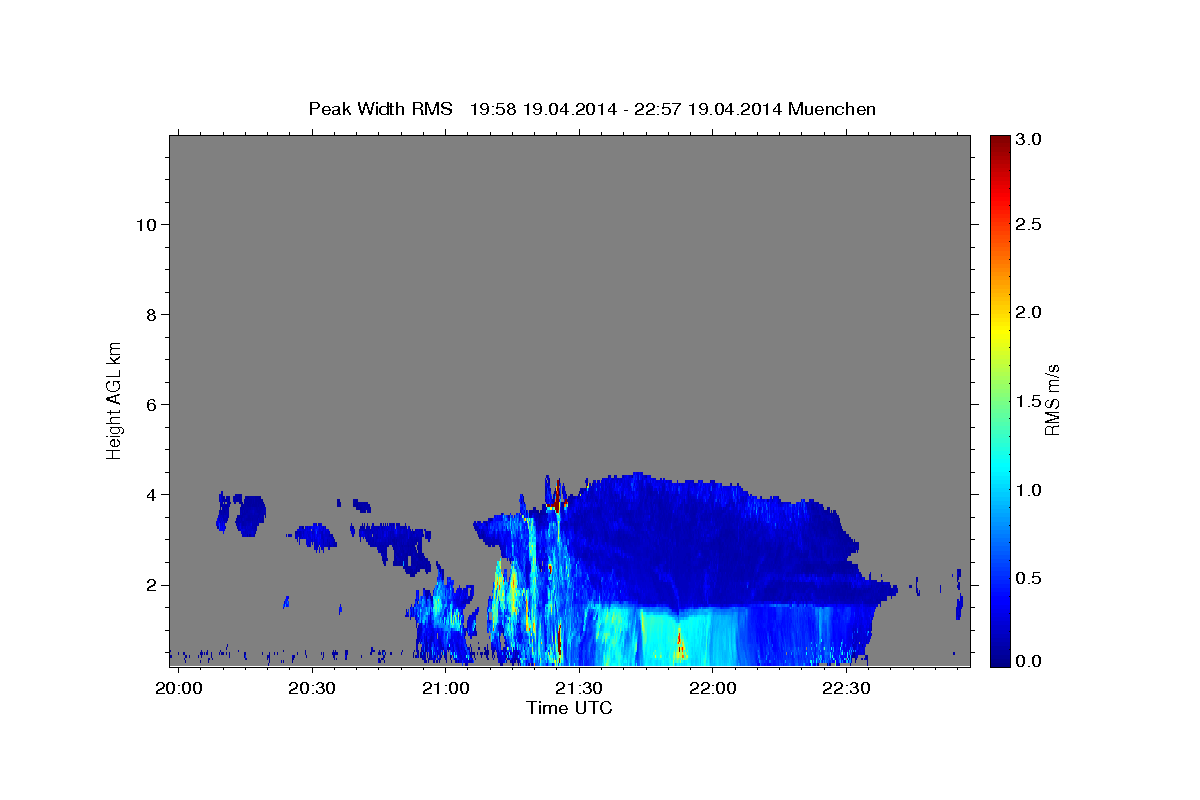Click the colorbar value 1.5
This screenshot has width=1200, height=800.
coord(1028,401)
